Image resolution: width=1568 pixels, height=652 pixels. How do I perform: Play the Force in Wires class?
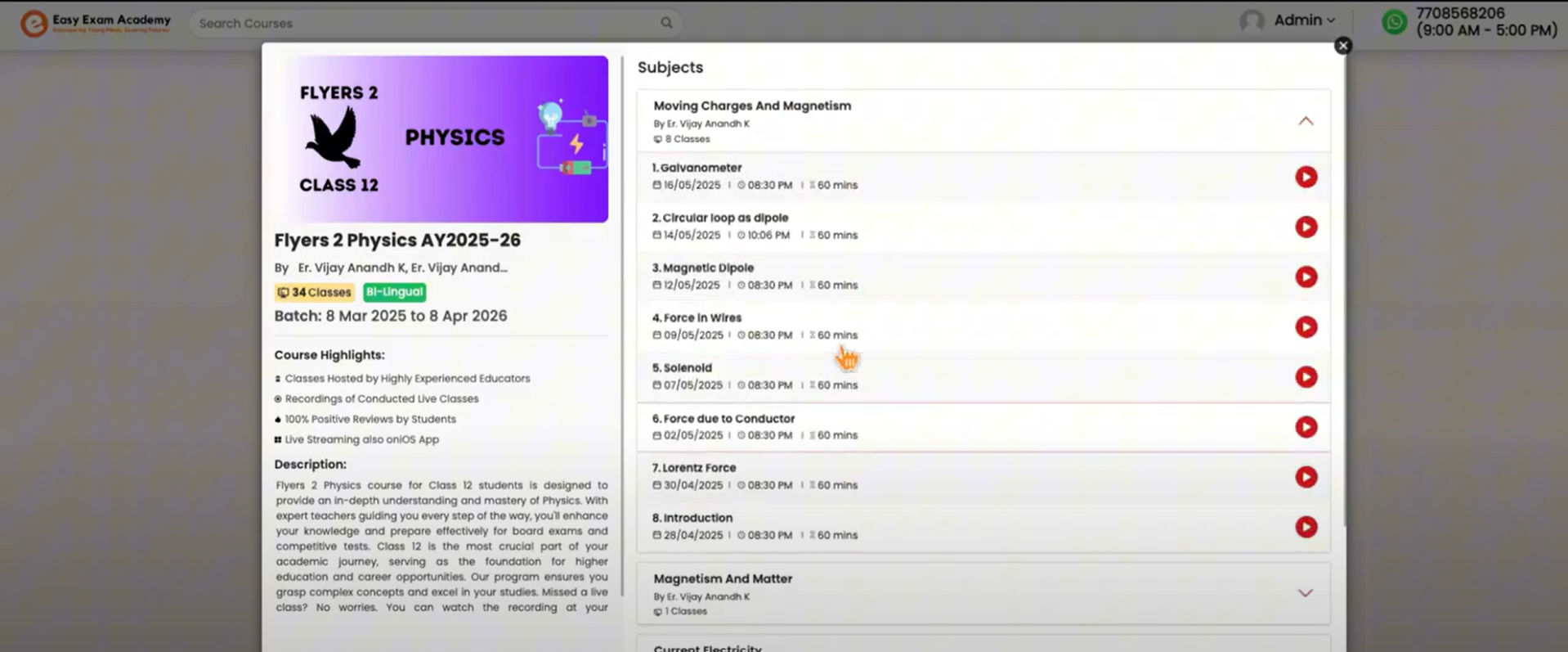[1306, 327]
